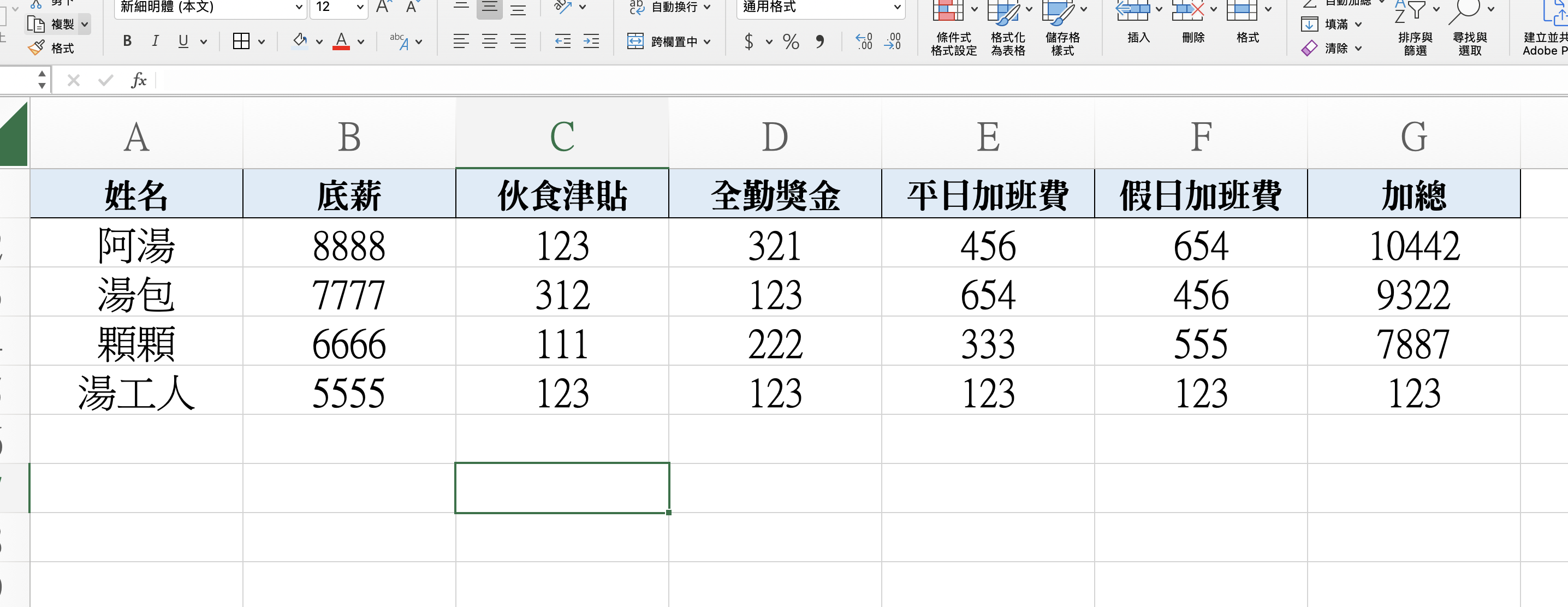
Task: Open the font size dropdown showing 12
Action: click(360, 7)
